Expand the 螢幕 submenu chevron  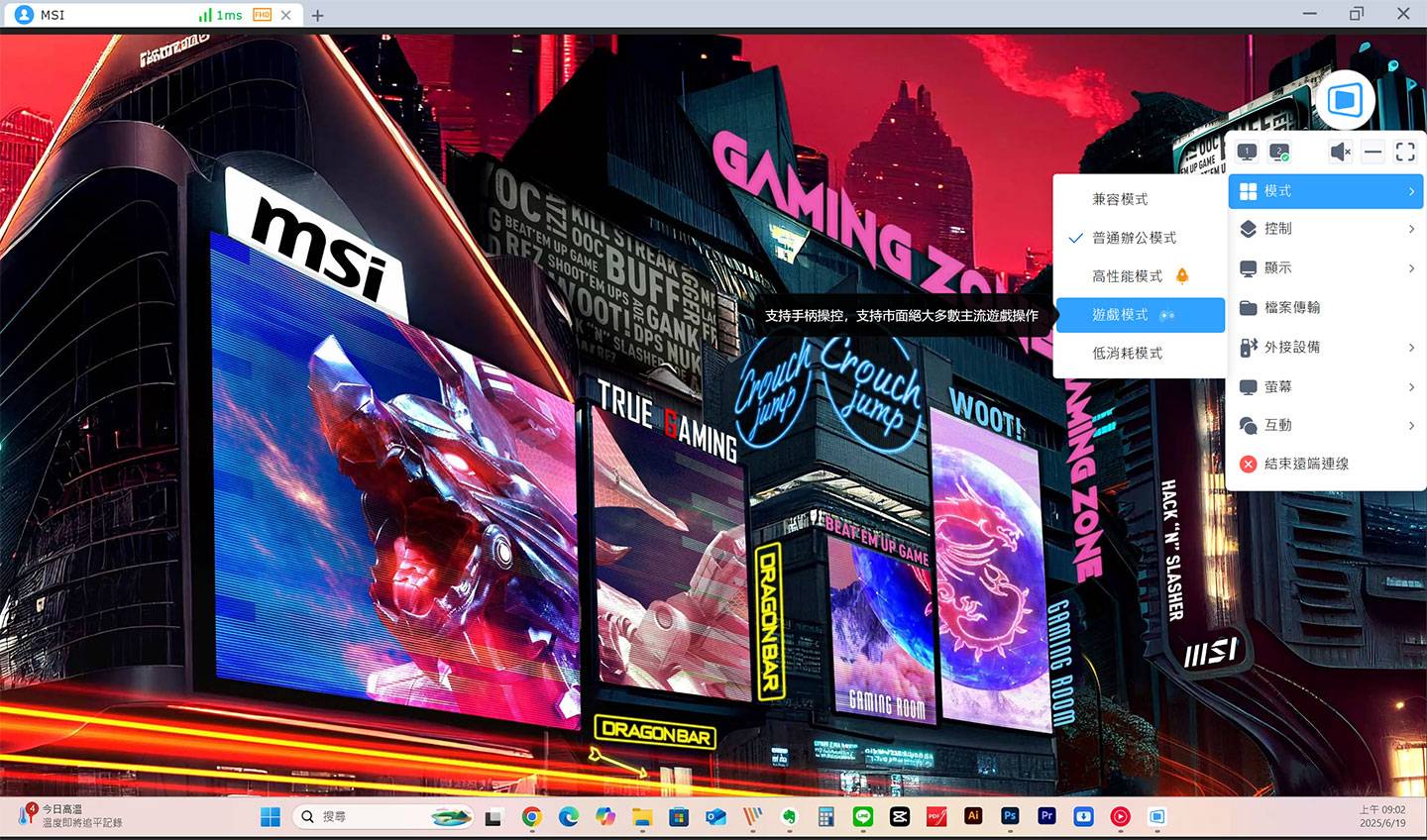[x=1411, y=387]
